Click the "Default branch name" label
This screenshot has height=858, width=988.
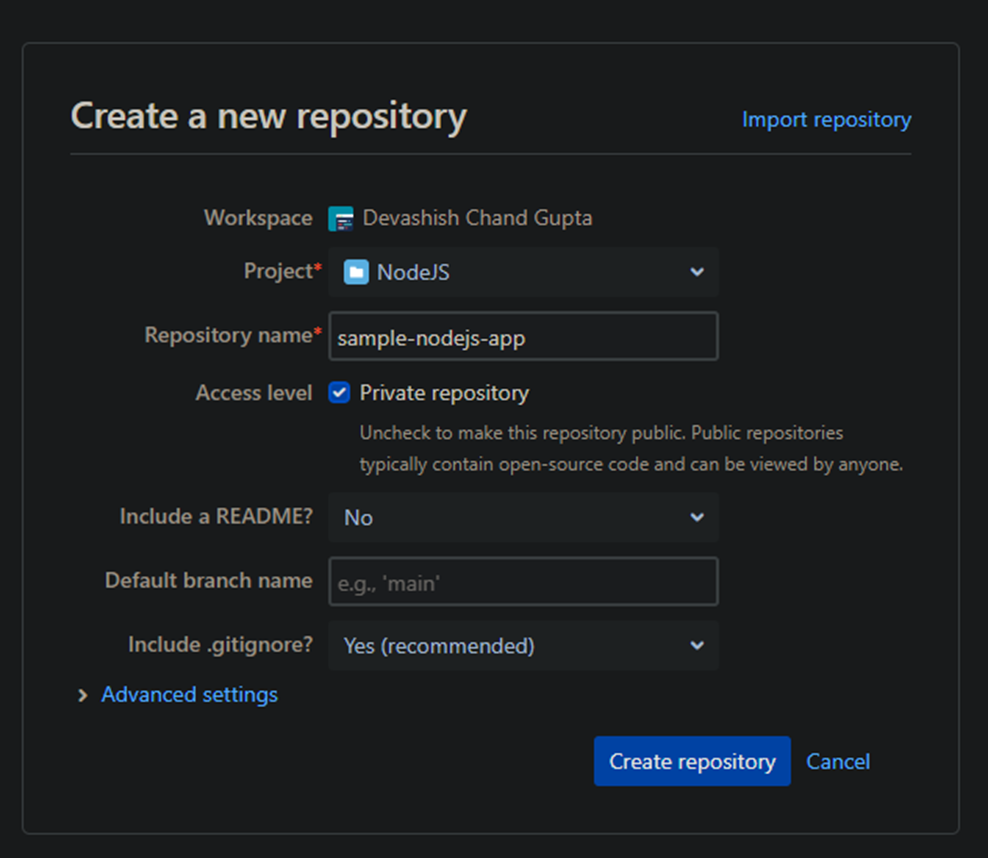click(x=208, y=581)
